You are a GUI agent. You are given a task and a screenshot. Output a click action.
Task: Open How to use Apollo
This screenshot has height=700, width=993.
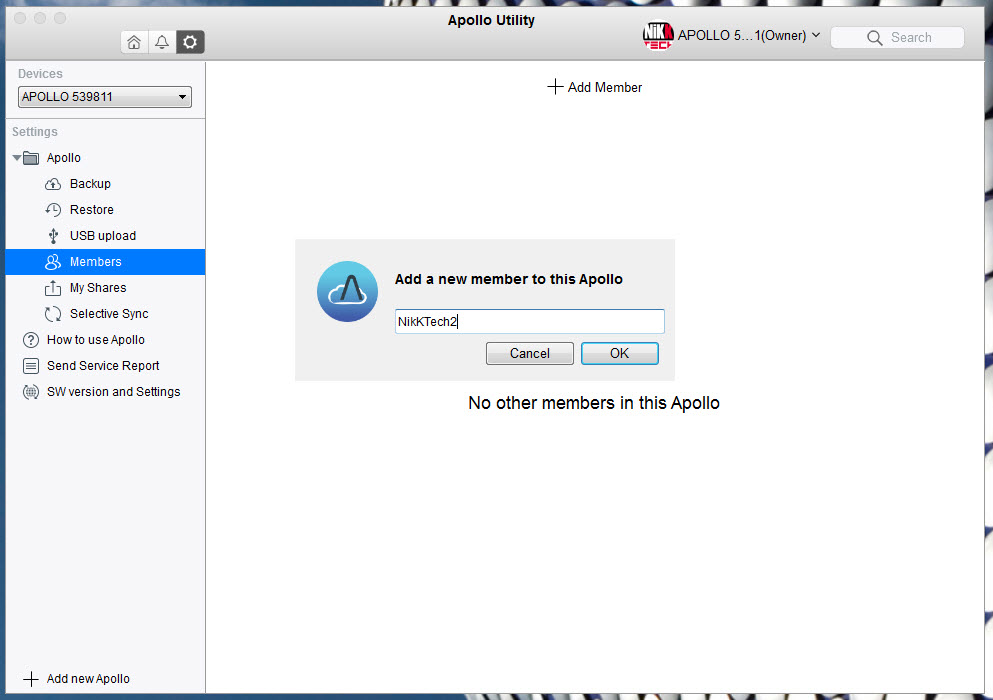(96, 340)
